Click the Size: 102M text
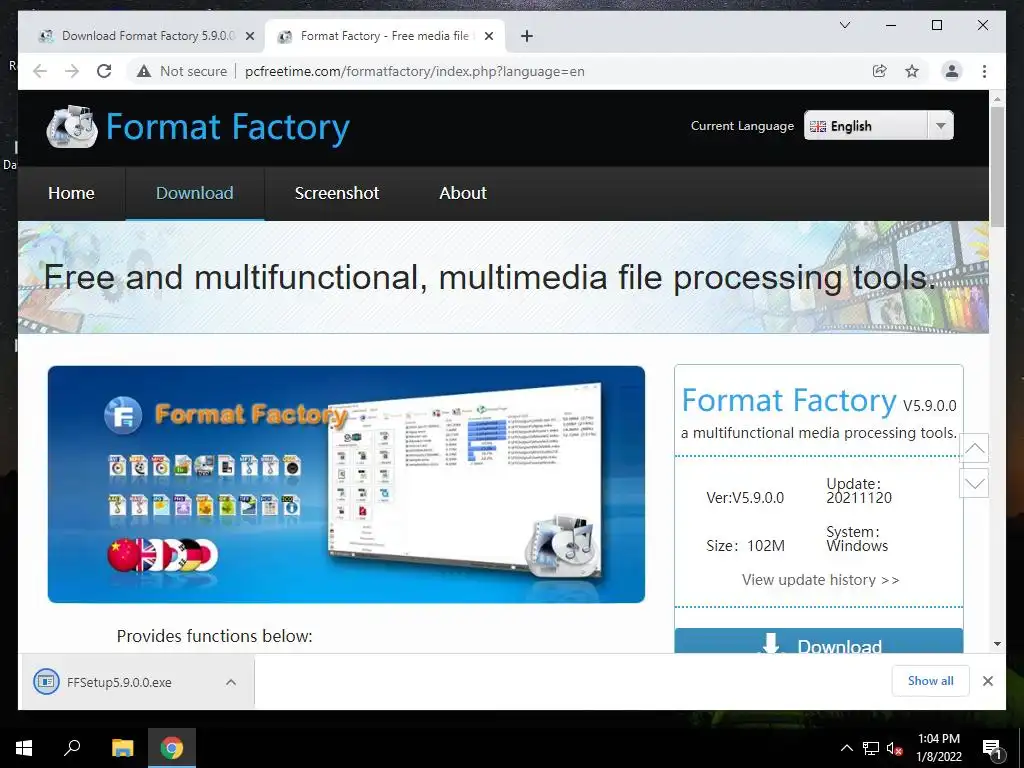This screenshot has height=768, width=1024. [x=745, y=546]
